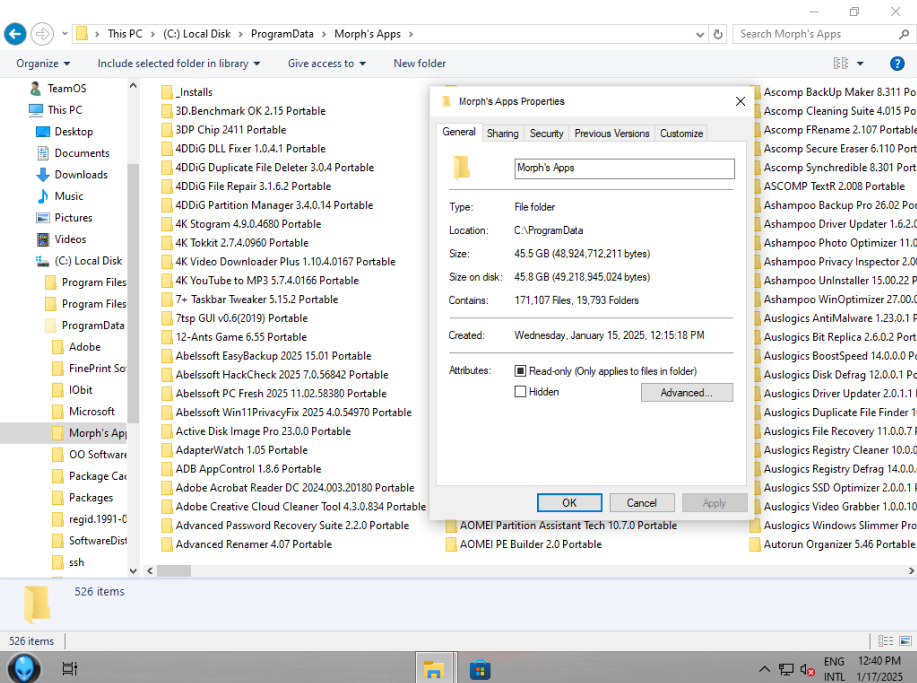Viewport: 917px width, 683px height.
Task: Click the search magnifier icon
Action: 904,35
